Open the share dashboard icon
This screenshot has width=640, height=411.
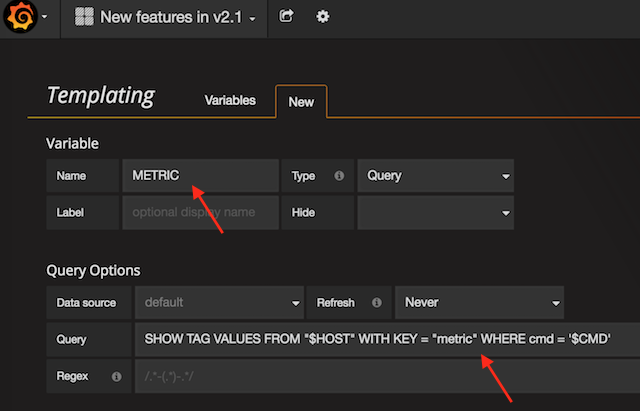click(x=287, y=17)
